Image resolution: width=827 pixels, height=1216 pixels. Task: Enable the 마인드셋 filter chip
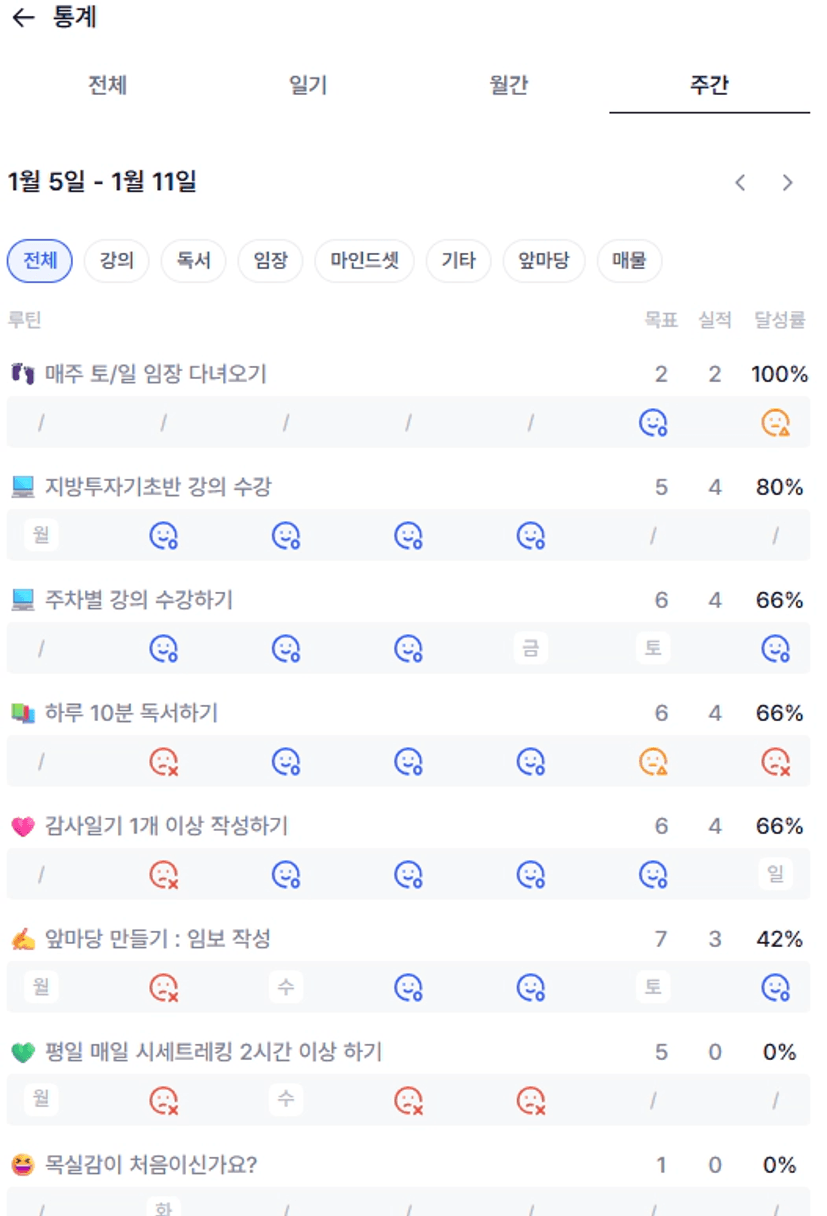click(364, 262)
